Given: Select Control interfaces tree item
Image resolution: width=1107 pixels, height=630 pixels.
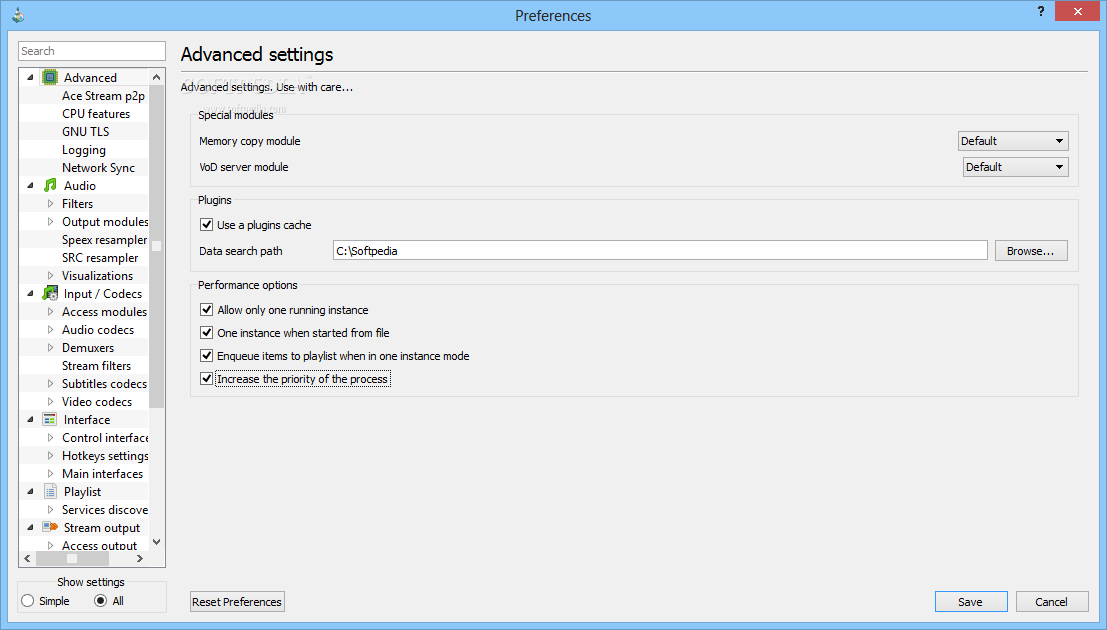Looking at the screenshot, I should pyautogui.click(x=105, y=438).
